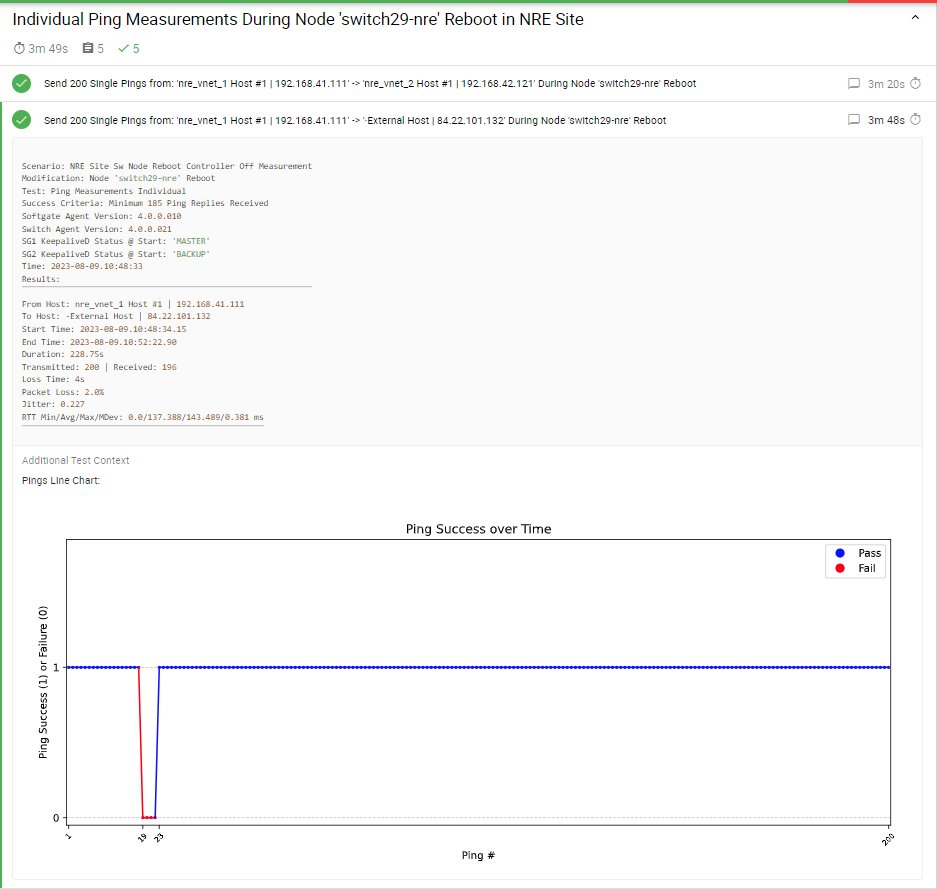
Task: Click the 'Transmitted: 200 | Received: 196' line
Action: click(99, 367)
